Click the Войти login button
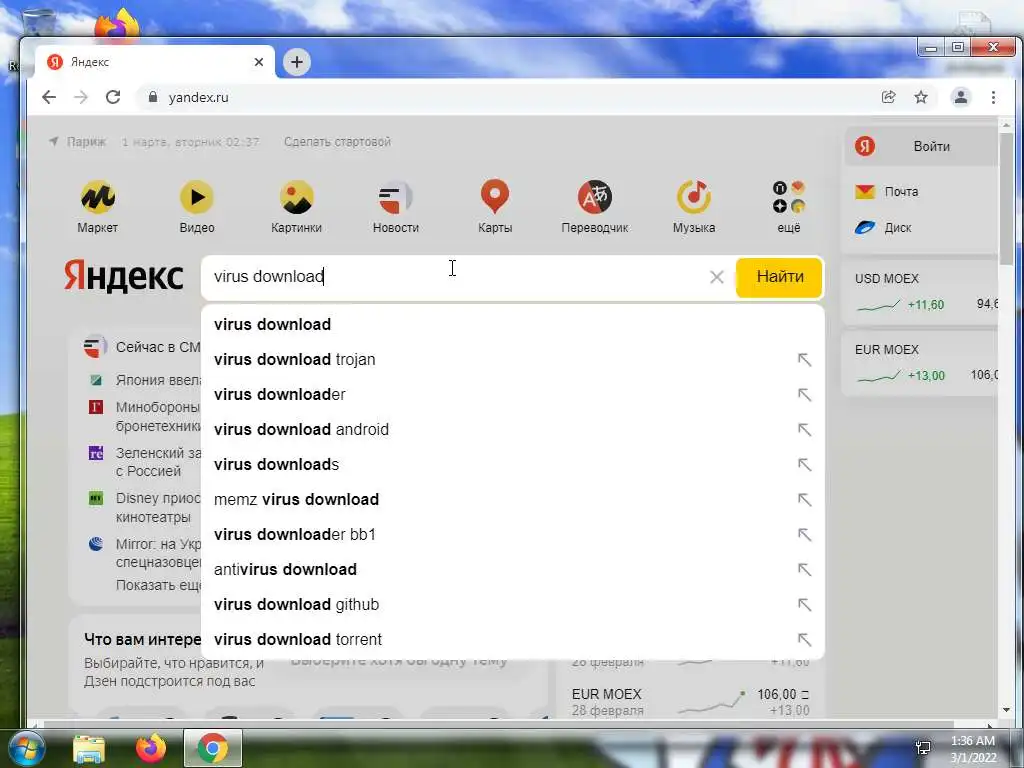This screenshot has width=1024, height=768. coord(922,146)
